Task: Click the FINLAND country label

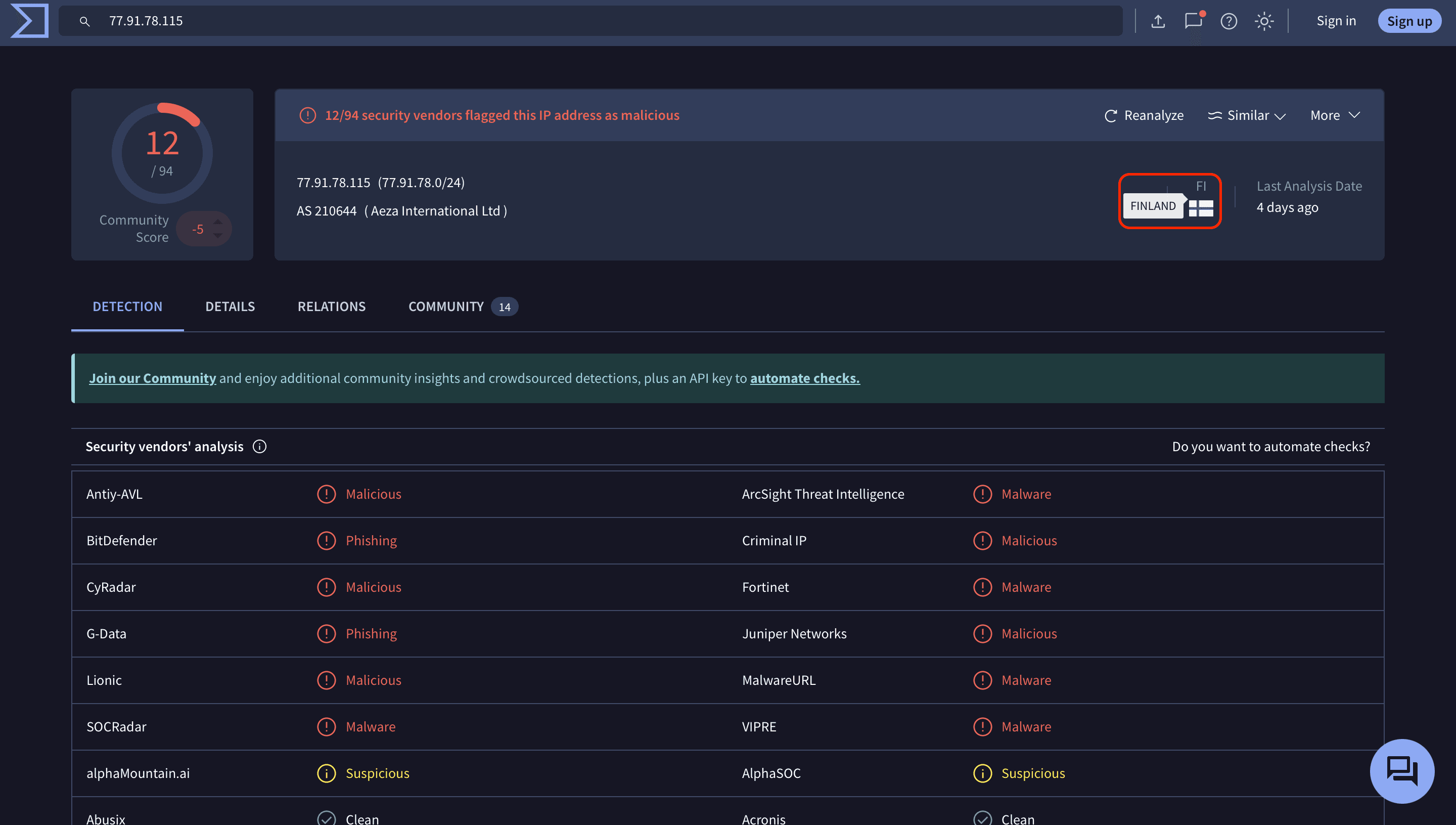Action: [x=1153, y=206]
